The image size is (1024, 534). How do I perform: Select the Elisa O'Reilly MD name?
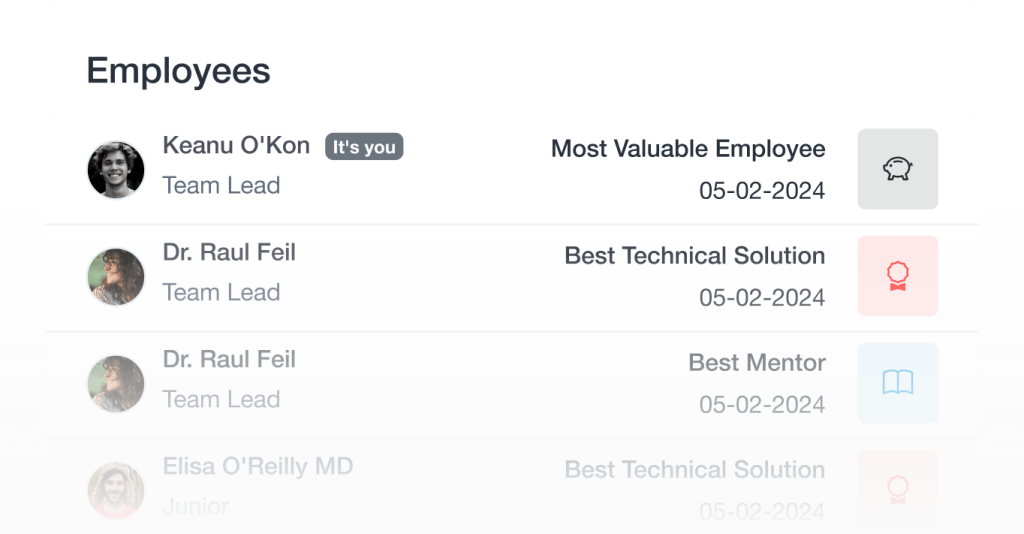[x=257, y=466]
